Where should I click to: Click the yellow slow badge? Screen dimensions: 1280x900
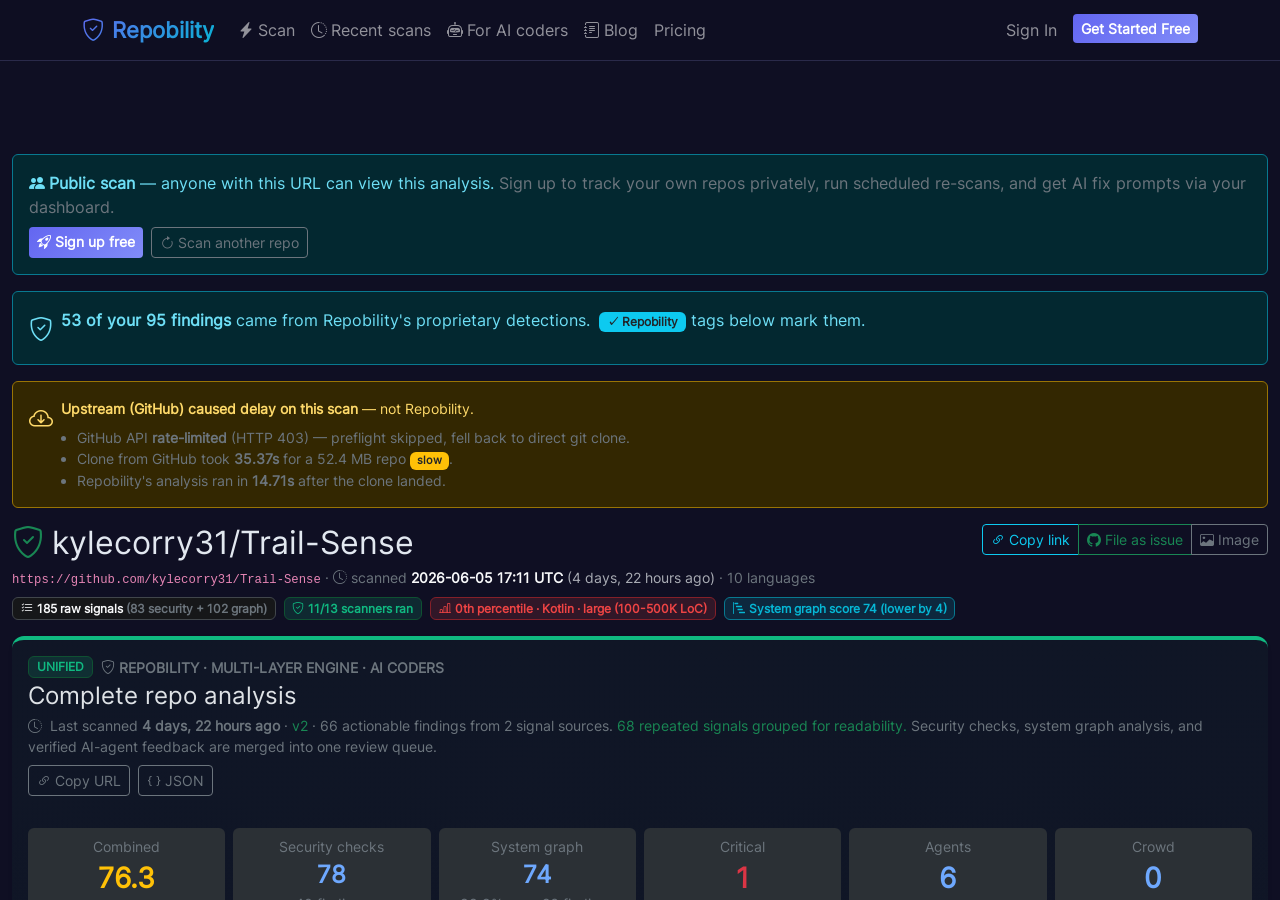point(429,460)
